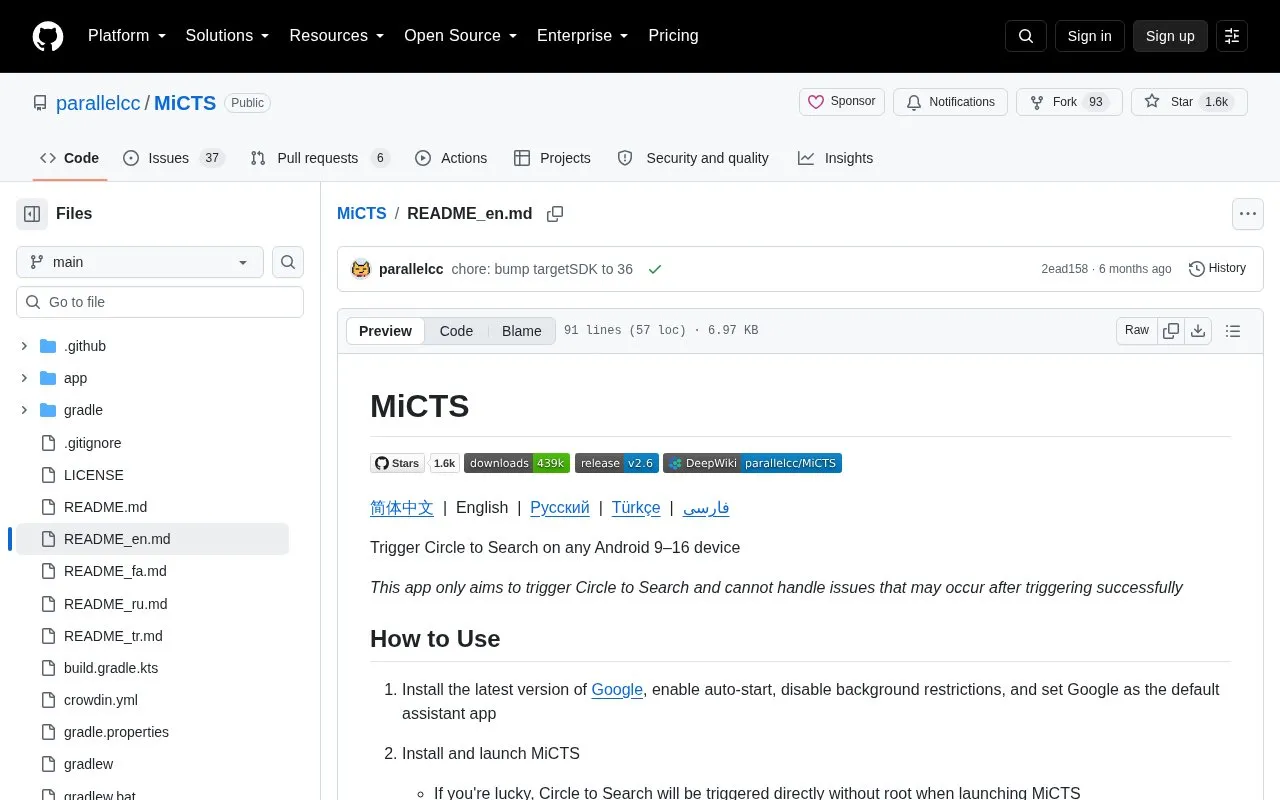Open the document outline icon
The width and height of the screenshot is (1280, 800).
pos(1233,331)
